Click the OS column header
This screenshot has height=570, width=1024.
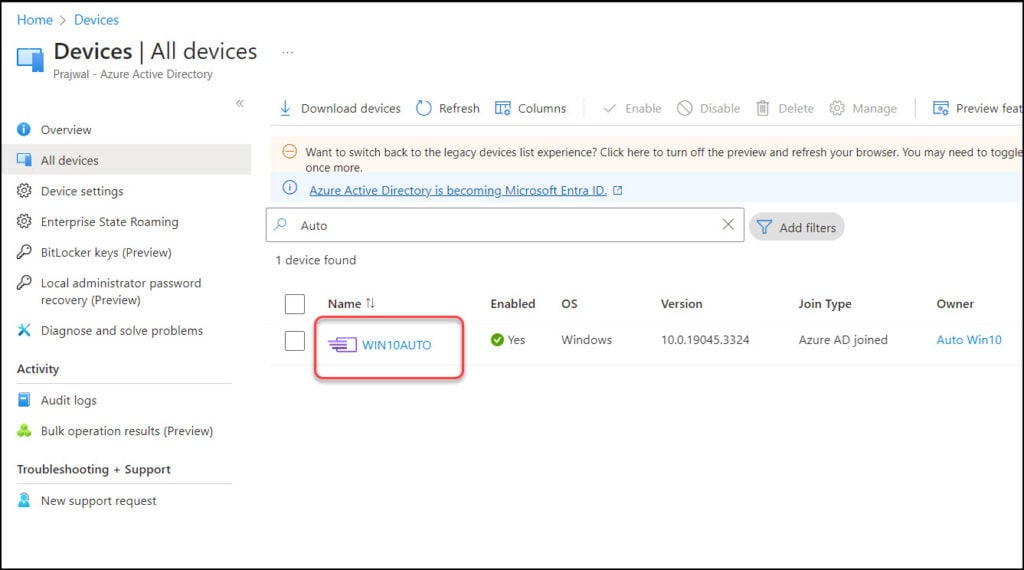pyautogui.click(x=569, y=304)
